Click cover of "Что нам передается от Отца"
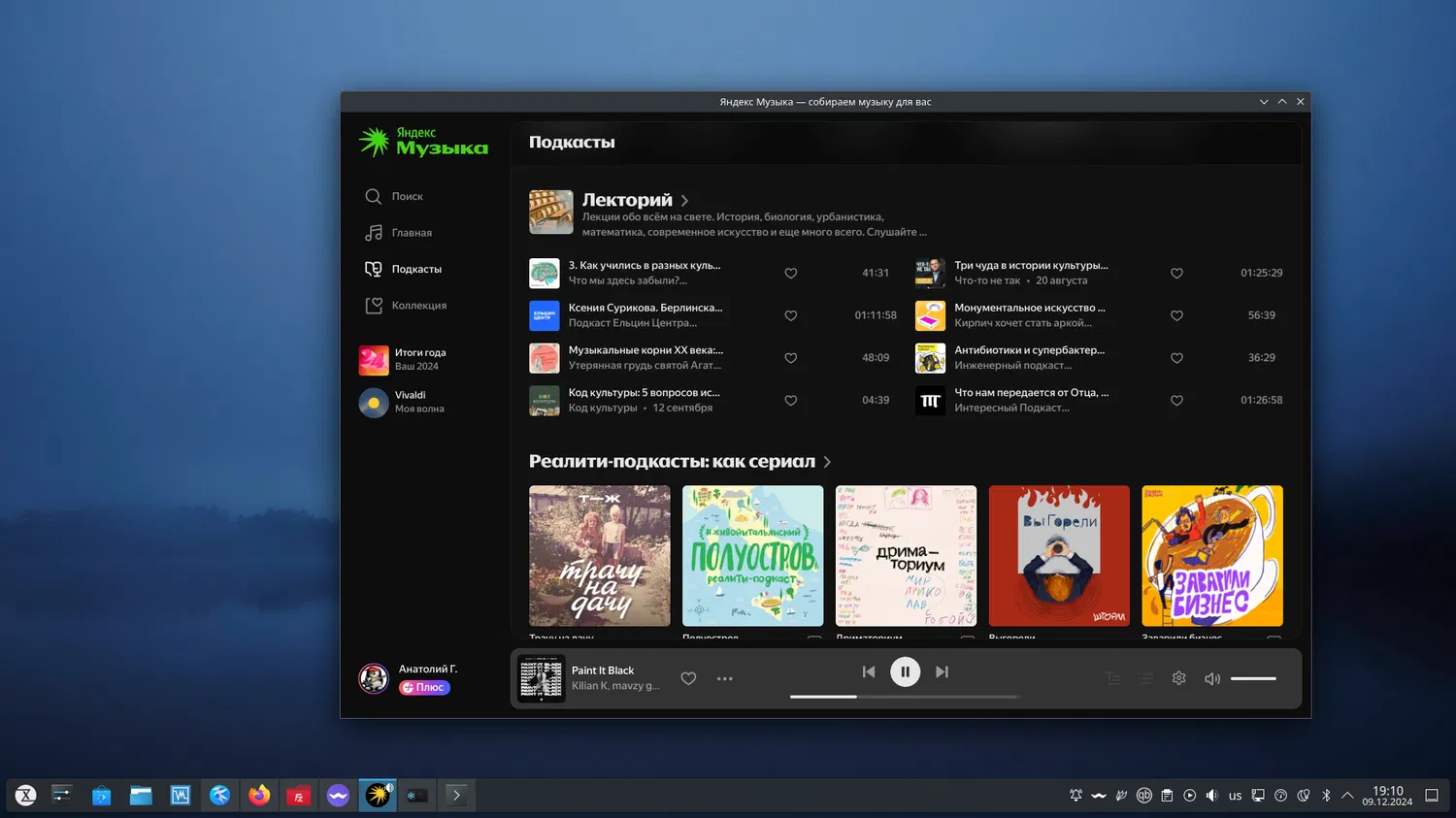The width and height of the screenshot is (1456, 818). [x=931, y=401]
